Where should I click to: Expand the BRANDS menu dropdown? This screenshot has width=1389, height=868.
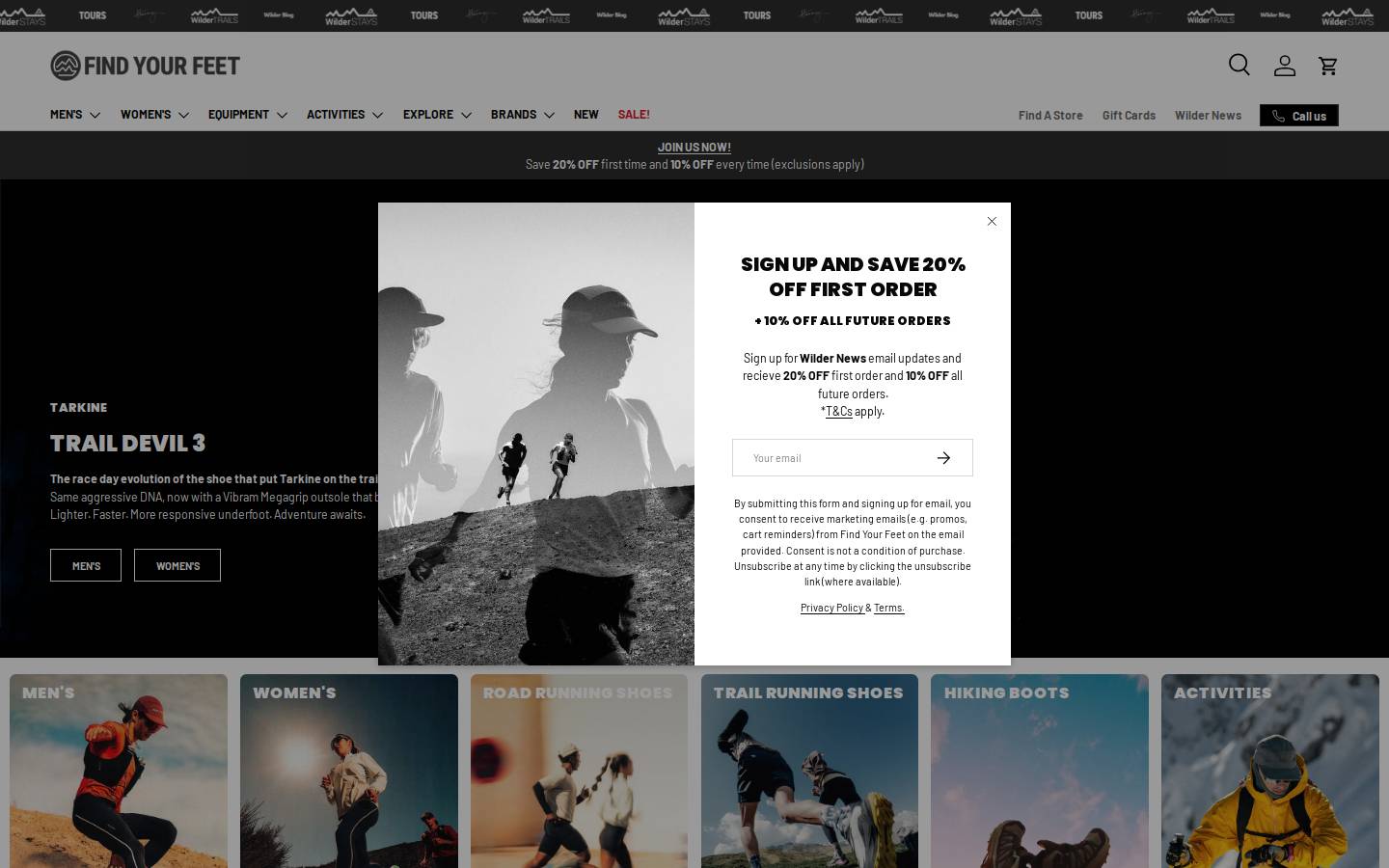coord(522,114)
